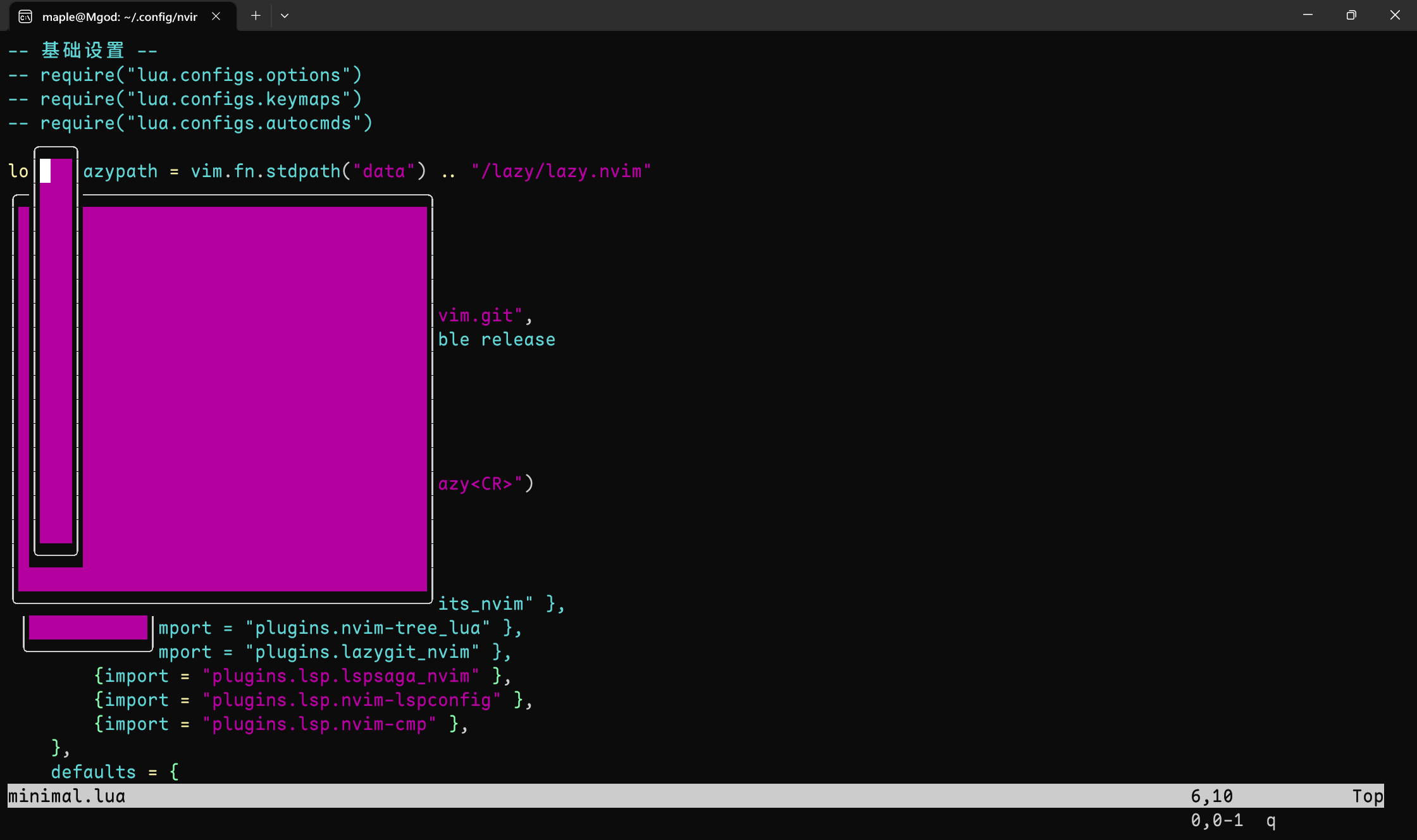
Task: Click the small magenta swatch near plugins.nvim-tree_lua line
Action: pyautogui.click(x=87, y=627)
